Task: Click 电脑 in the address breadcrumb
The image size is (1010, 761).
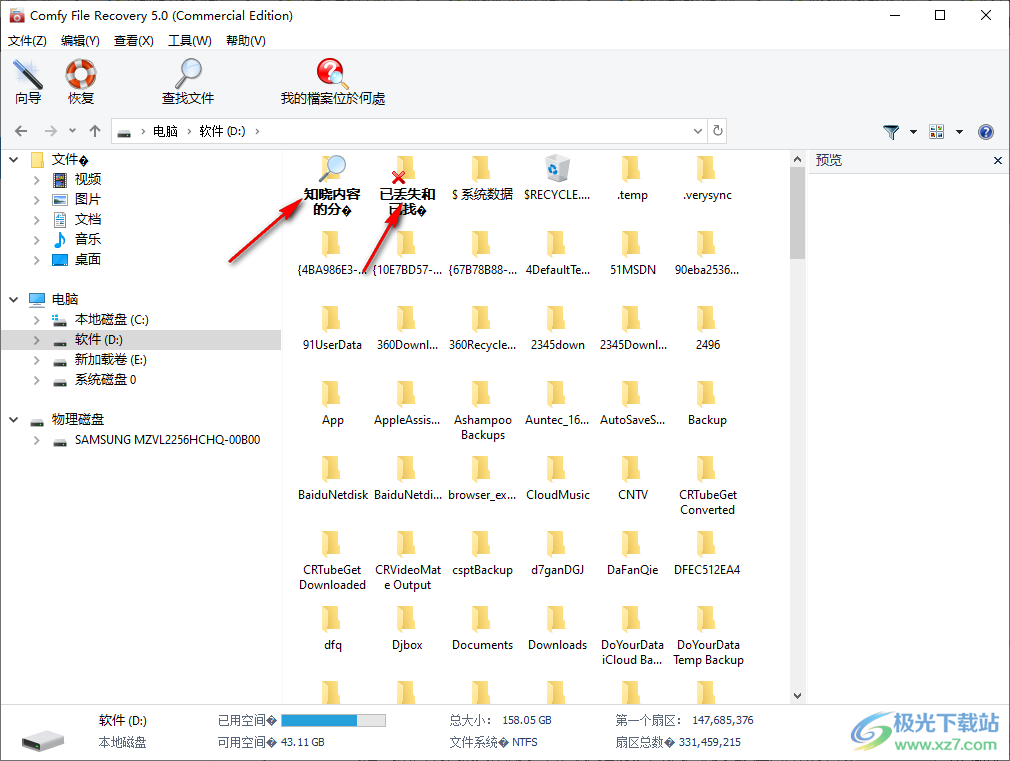Action: point(165,131)
